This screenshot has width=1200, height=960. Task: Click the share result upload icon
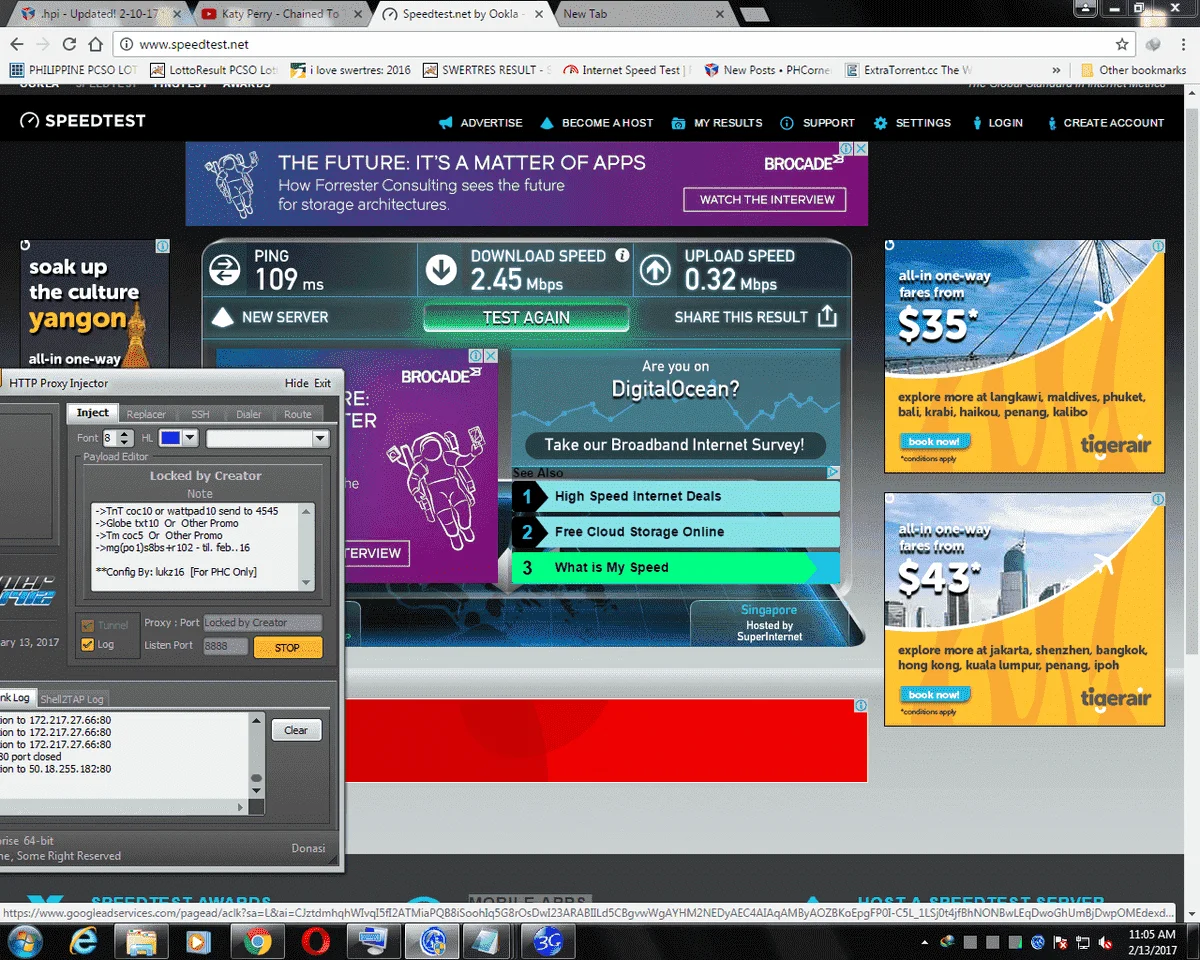[x=826, y=316]
